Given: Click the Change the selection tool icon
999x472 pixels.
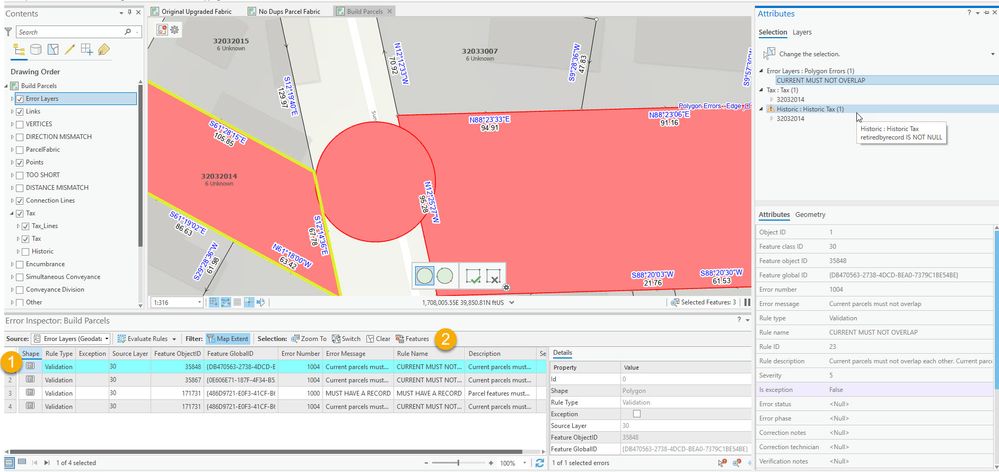Looking at the screenshot, I should (x=769, y=54).
